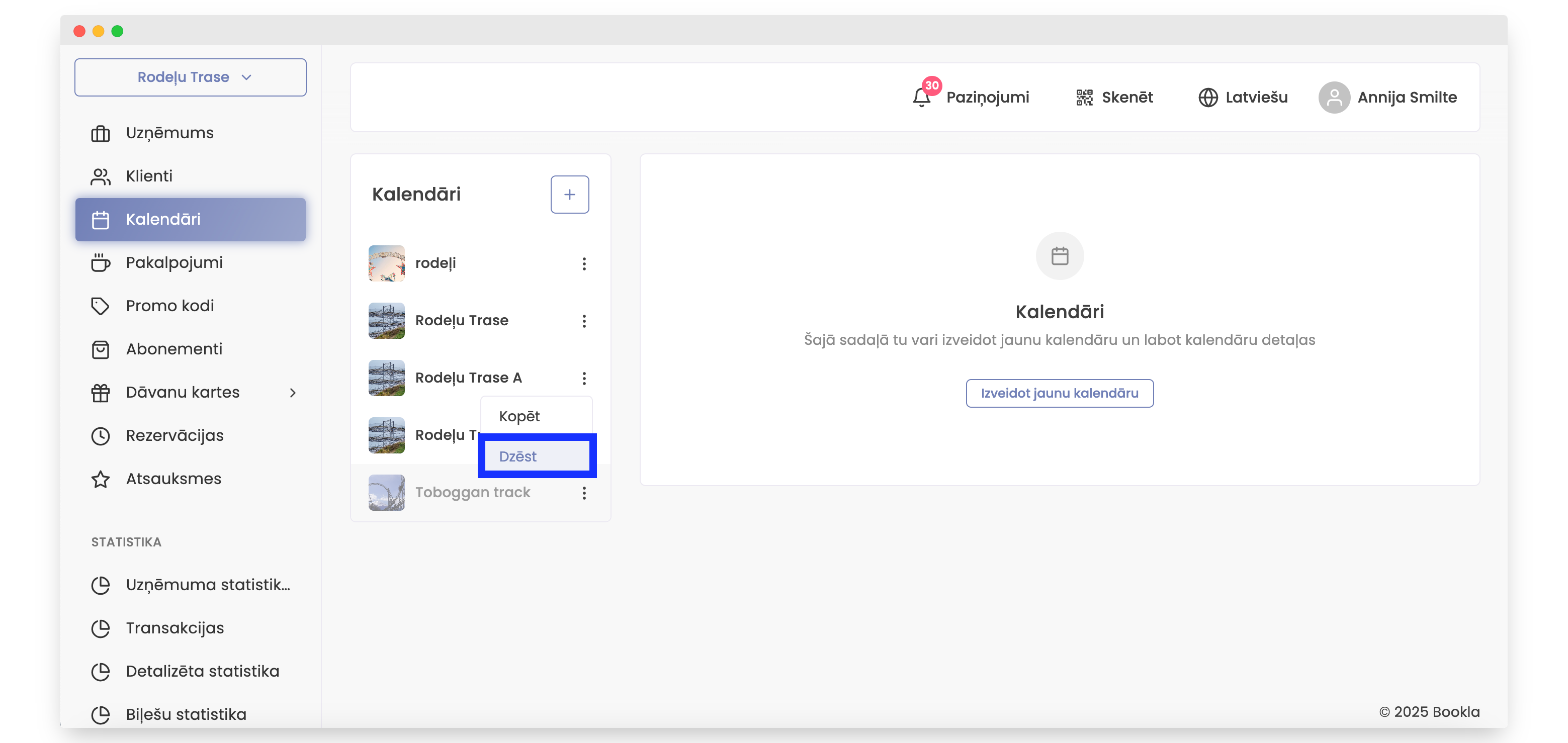The height and width of the screenshot is (743, 1568).
Task: Select the Rodeļu Trase calendar thumbnail
Action: click(387, 321)
